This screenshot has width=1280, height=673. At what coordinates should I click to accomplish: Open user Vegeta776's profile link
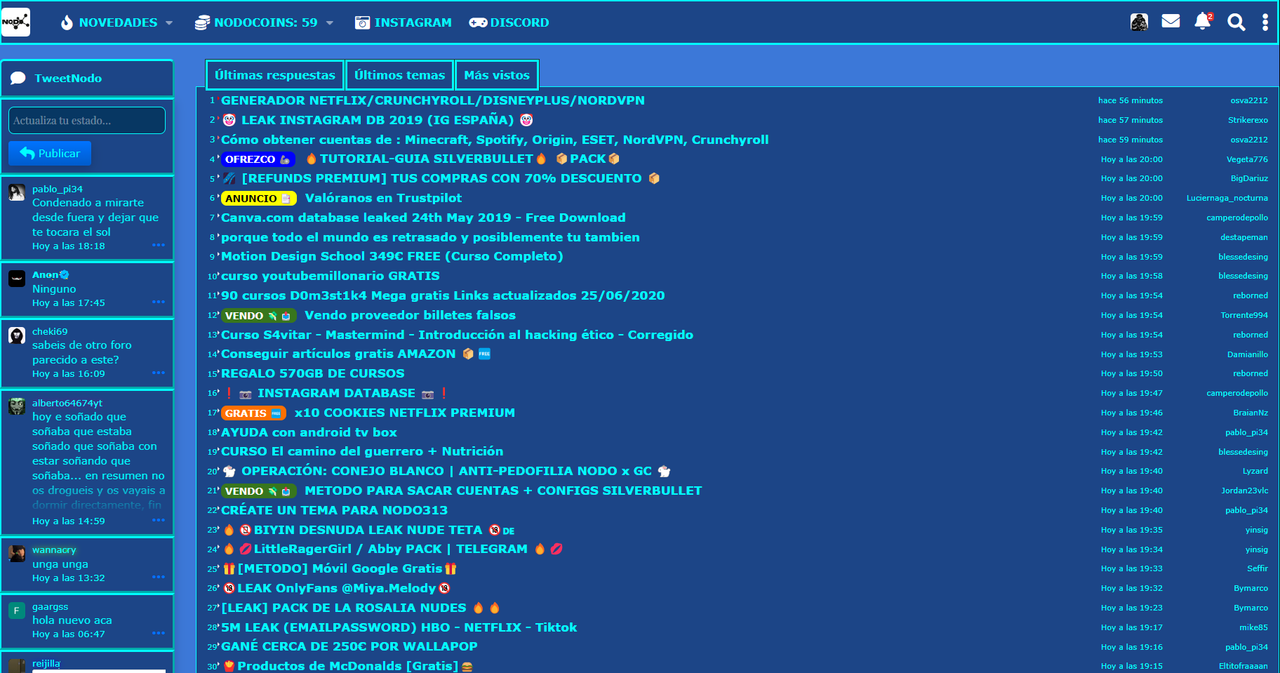tap(1247, 159)
